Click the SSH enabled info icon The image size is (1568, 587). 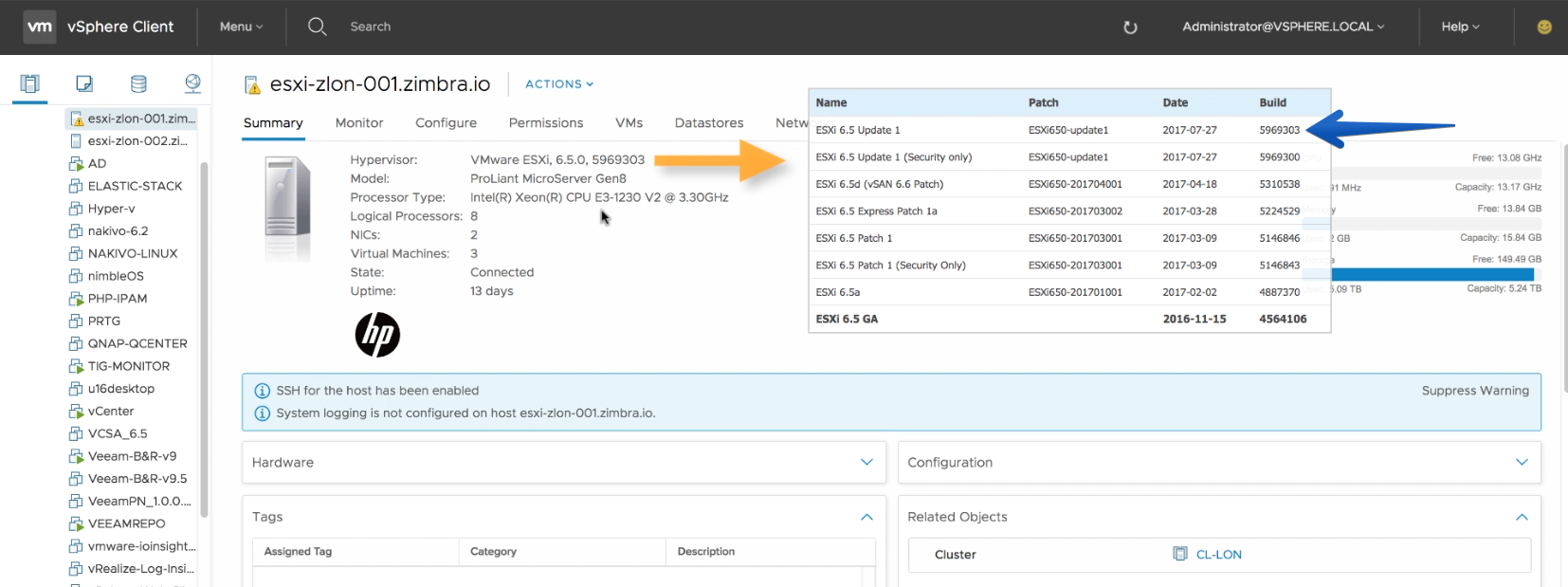[x=263, y=391]
